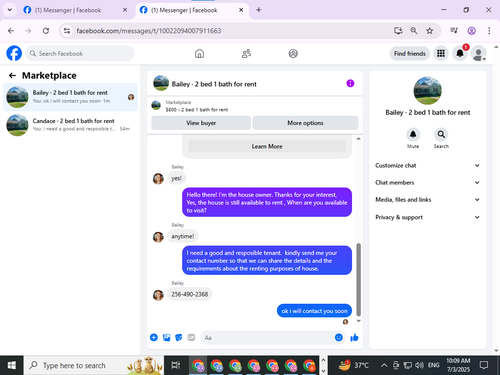Open the notifications bell in the header
Image resolution: width=500 pixels, height=375 pixels.
pyautogui.click(x=460, y=53)
